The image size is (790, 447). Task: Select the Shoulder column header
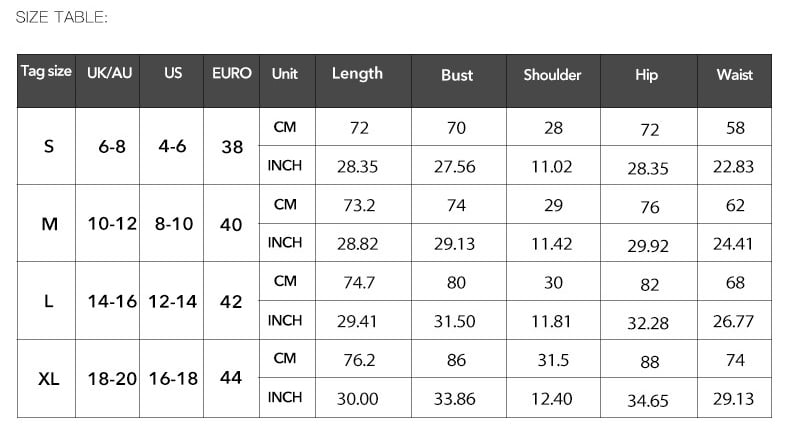(552, 75)
